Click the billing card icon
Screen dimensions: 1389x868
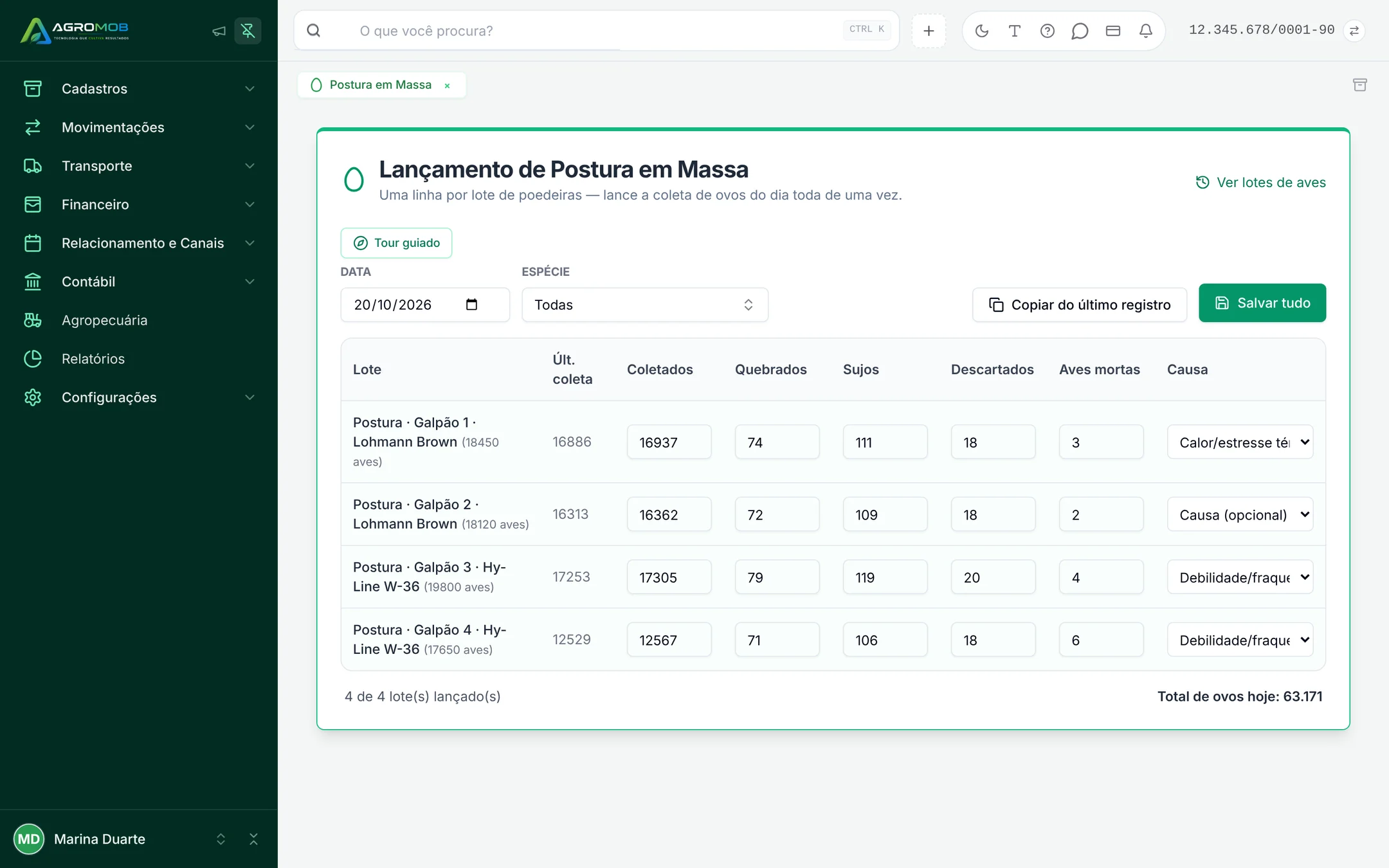click(1113, 31)
